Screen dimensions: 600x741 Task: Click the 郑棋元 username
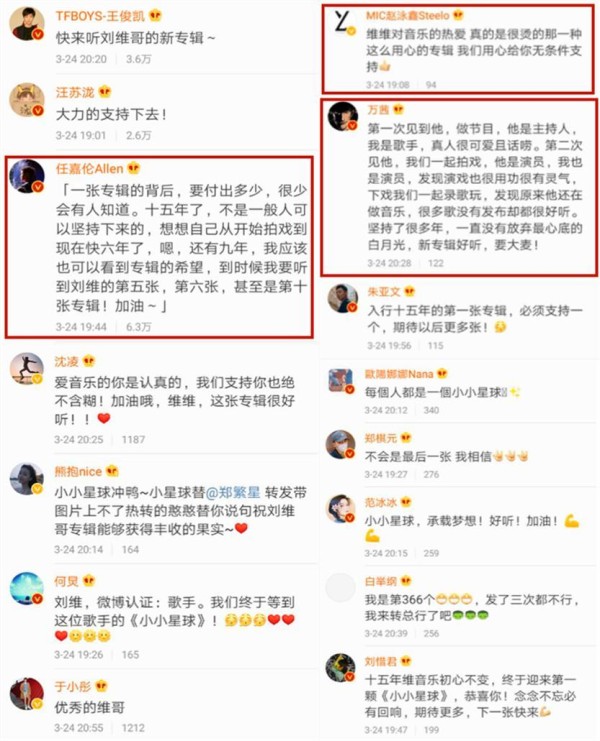coord(380,438)
